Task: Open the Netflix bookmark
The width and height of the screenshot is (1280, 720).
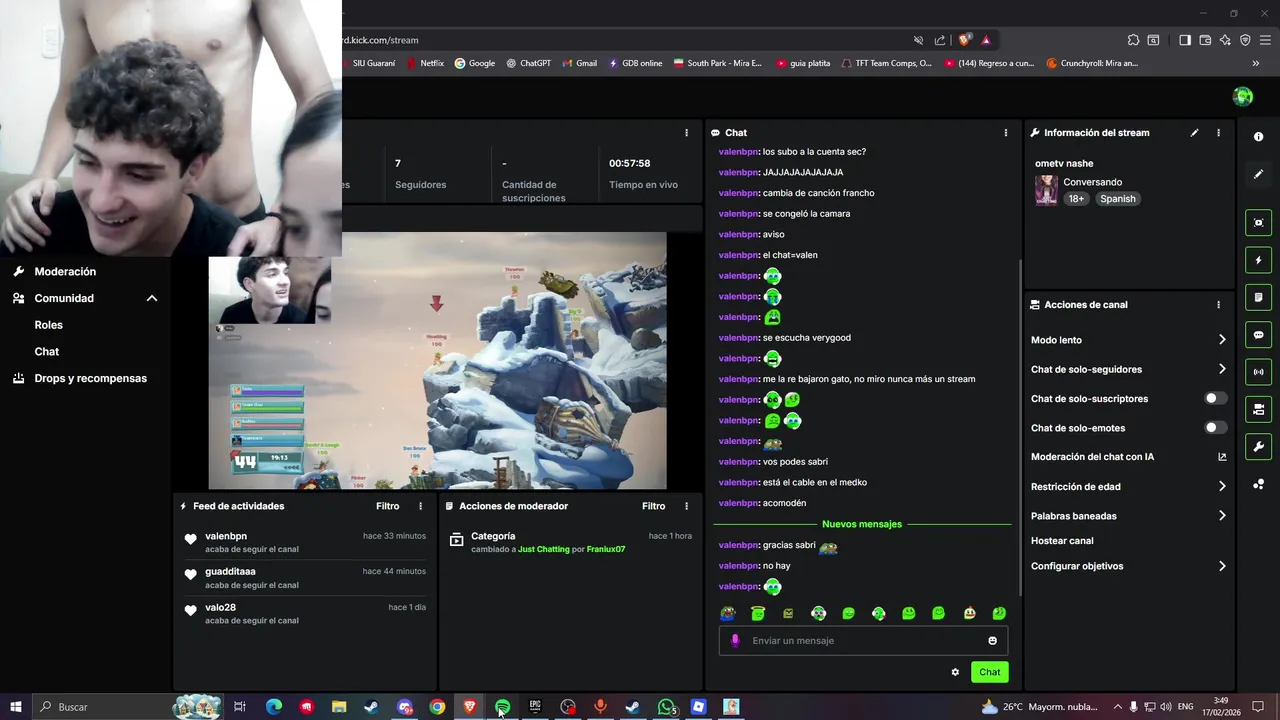Action: click(424, 63)
